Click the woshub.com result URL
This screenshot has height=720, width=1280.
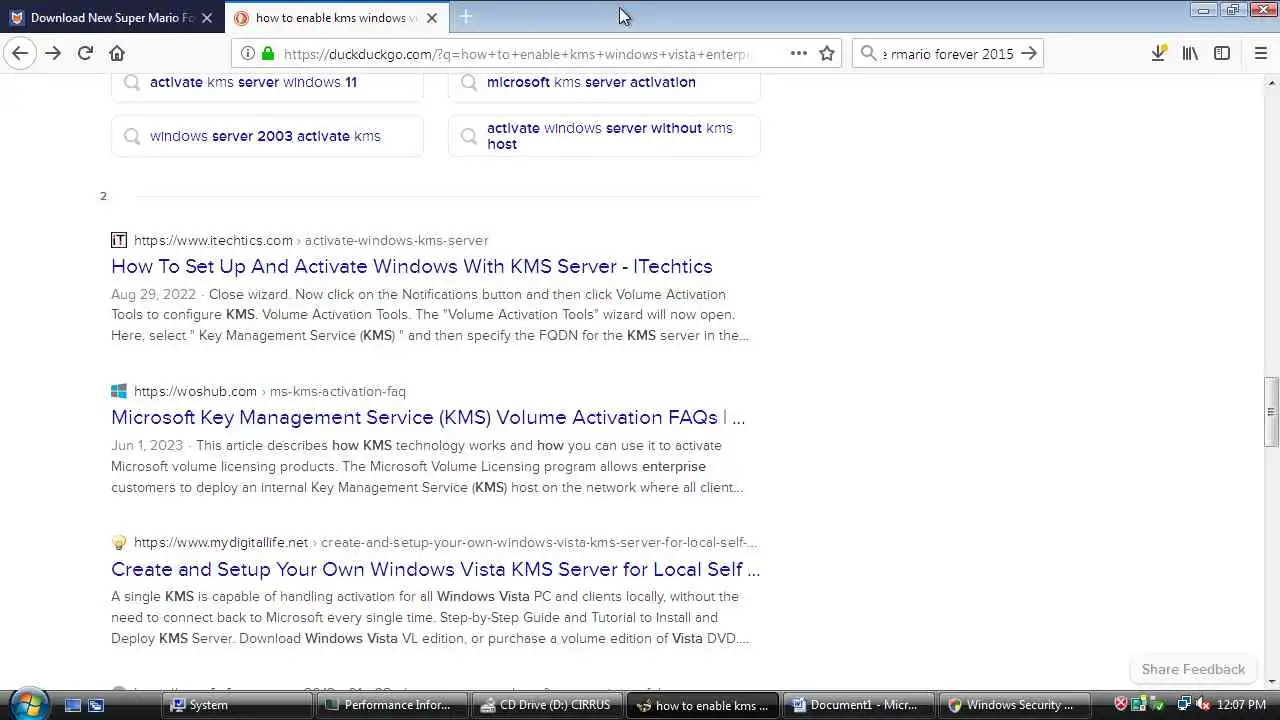270,391
